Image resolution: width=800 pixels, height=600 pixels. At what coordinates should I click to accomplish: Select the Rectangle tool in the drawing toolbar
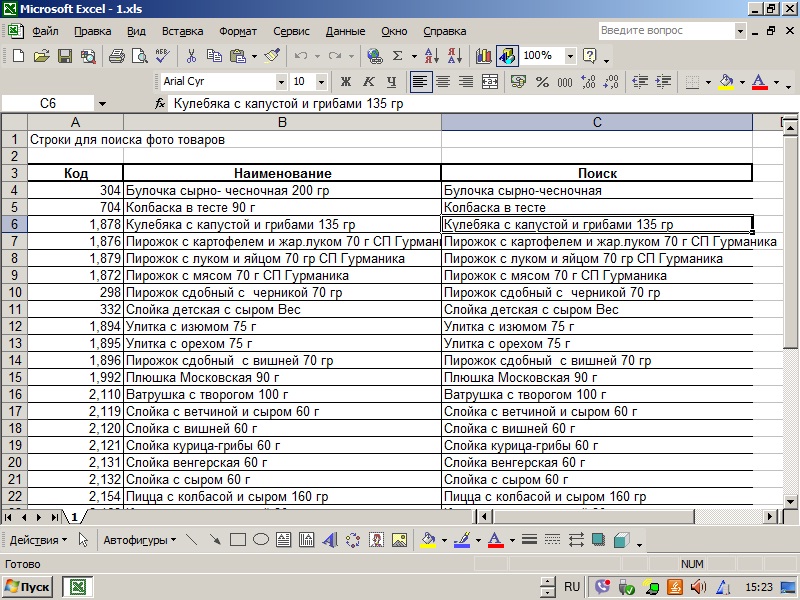click(238, 540)
